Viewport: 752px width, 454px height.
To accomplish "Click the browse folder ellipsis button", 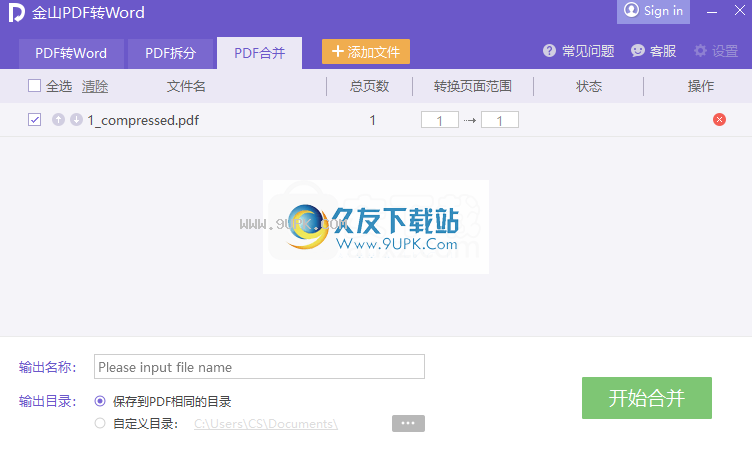I will pyautogui.click(x=408, y=423).
